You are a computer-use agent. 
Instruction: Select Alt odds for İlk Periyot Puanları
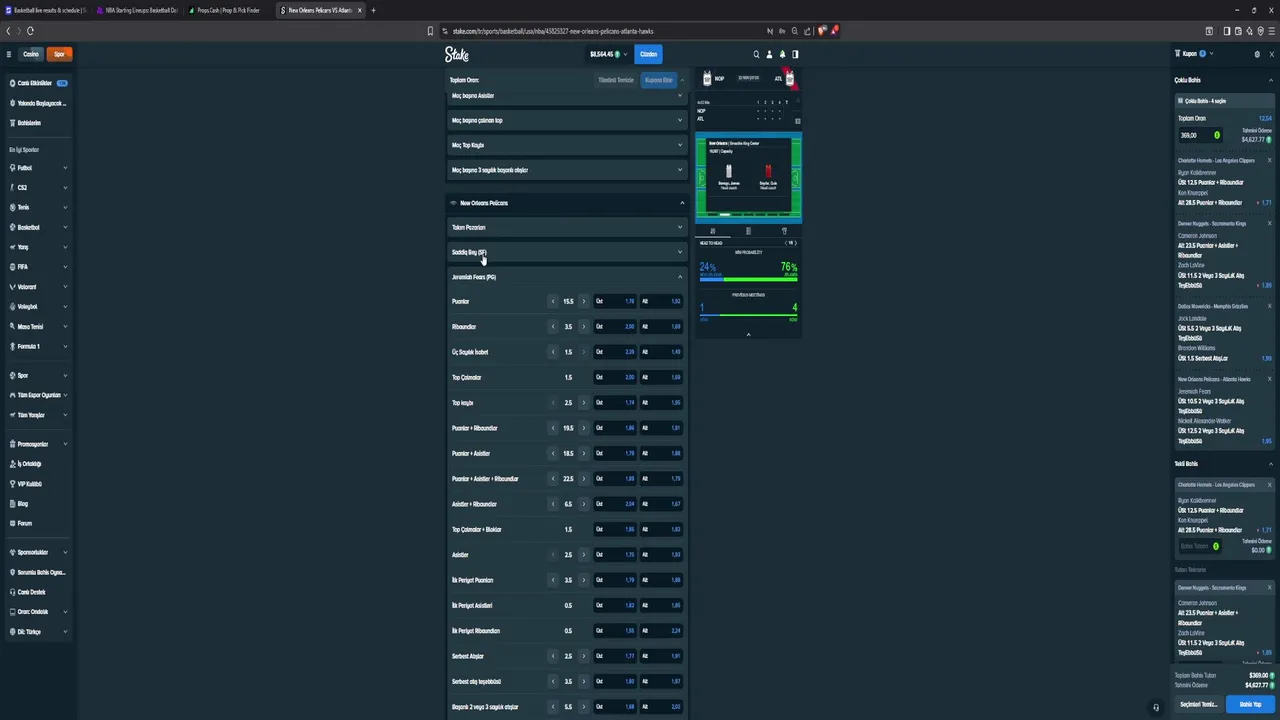661,580
